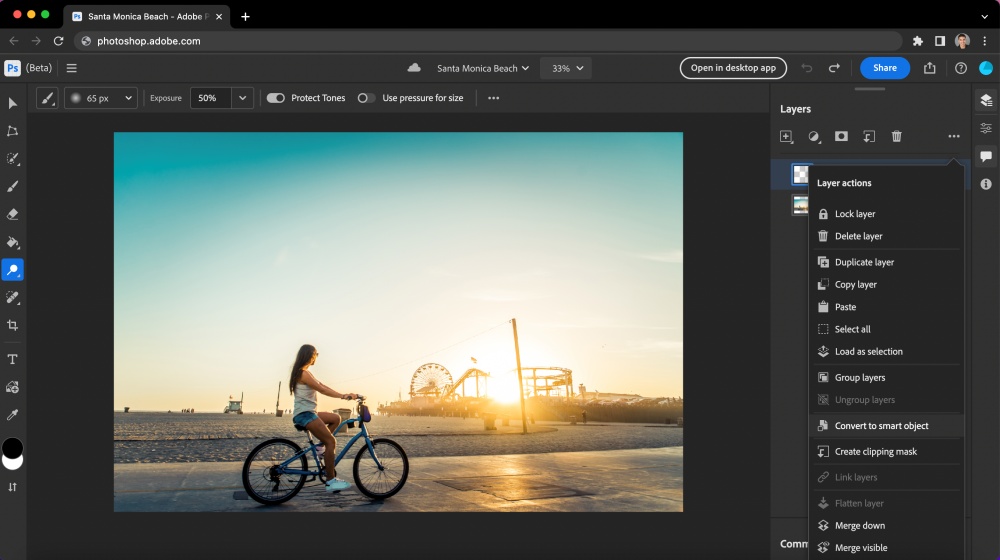Select the Type tool

coord(13,359)
